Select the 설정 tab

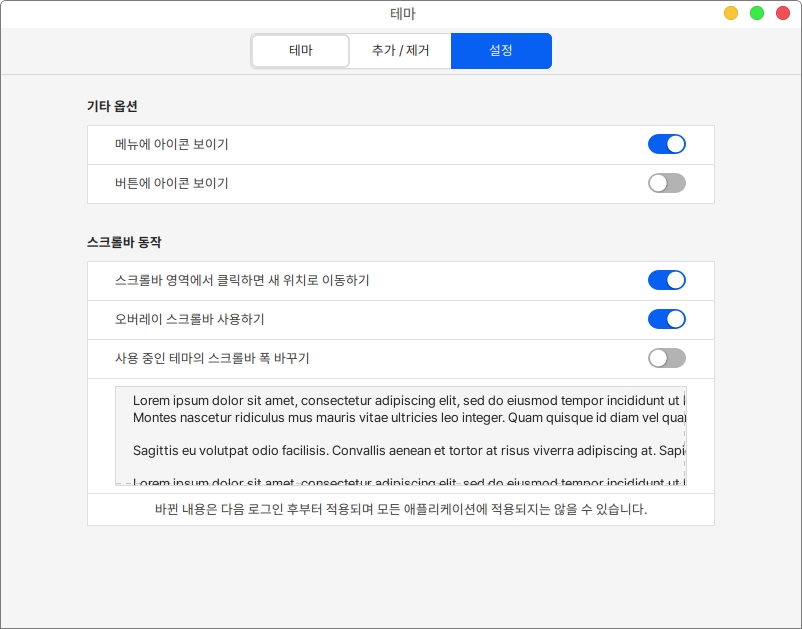coord(501,51)
